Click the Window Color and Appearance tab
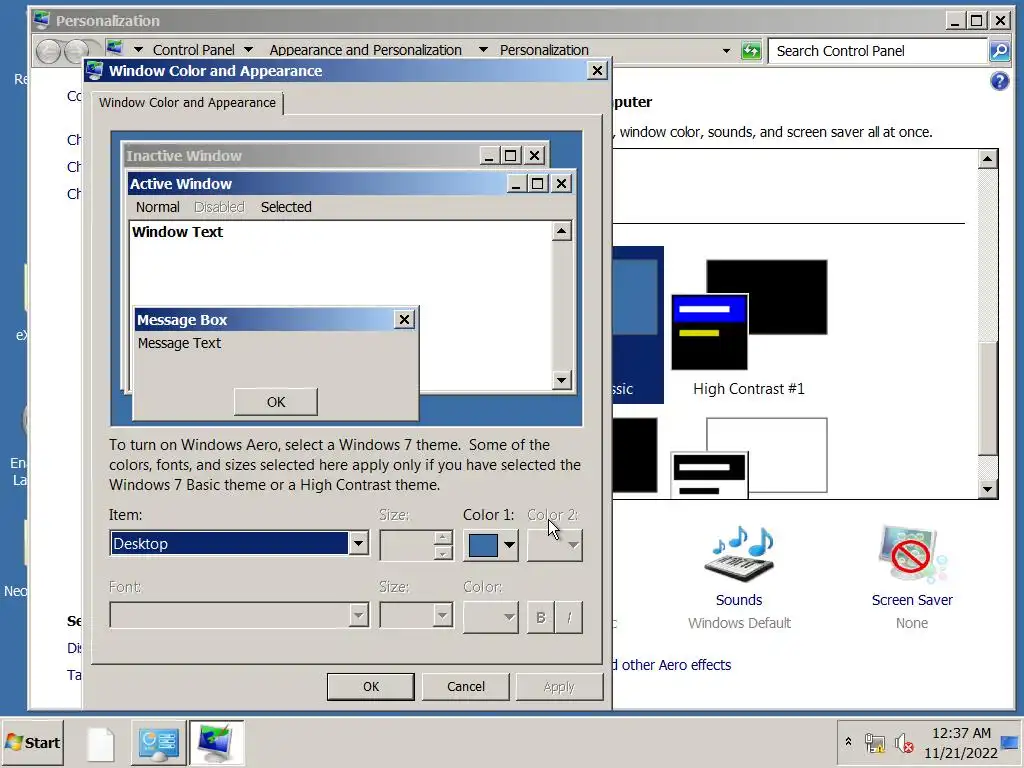 pyautogui.click(x=187, y=103)
